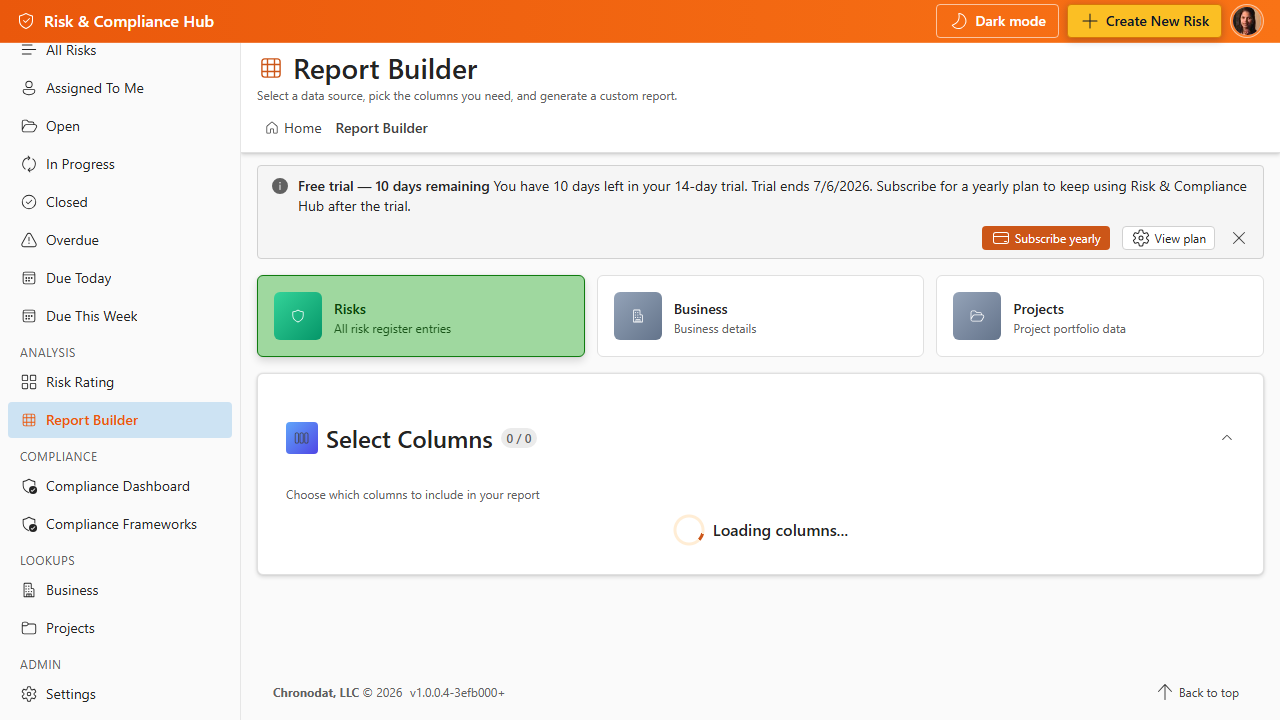The width and height of the screenshot is (1280, 720).
Task: Click the Report Builder breadcrumb text
Action: (x=382, y=128)
